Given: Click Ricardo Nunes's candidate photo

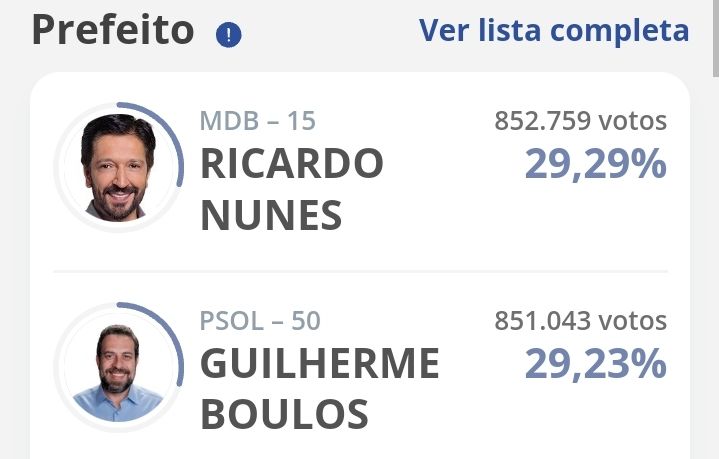Looking at the screenshot, I should coord(118,166).
